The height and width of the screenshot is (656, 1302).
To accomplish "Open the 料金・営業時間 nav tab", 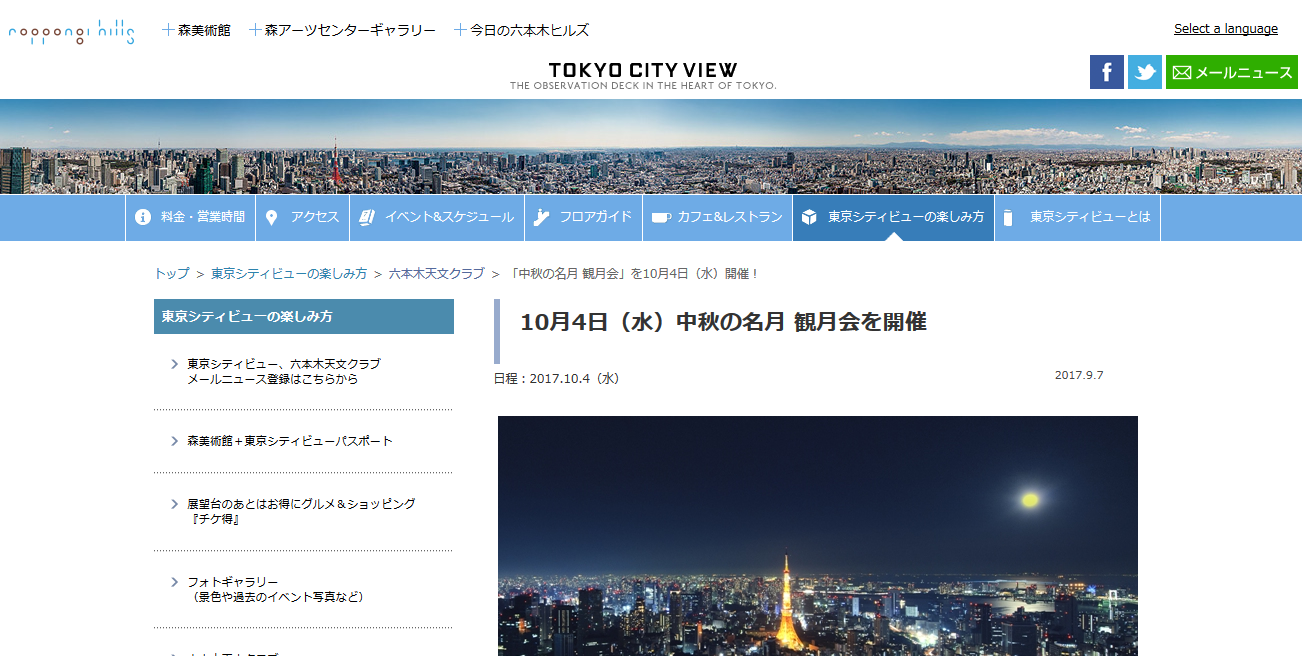I will (190, 217).
